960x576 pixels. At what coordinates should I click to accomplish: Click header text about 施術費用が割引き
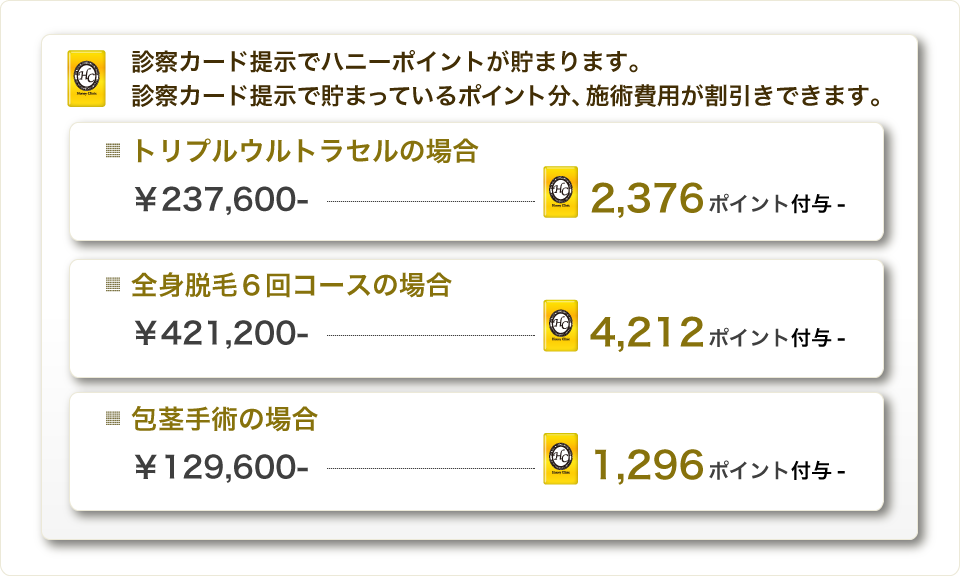[507, 95]
